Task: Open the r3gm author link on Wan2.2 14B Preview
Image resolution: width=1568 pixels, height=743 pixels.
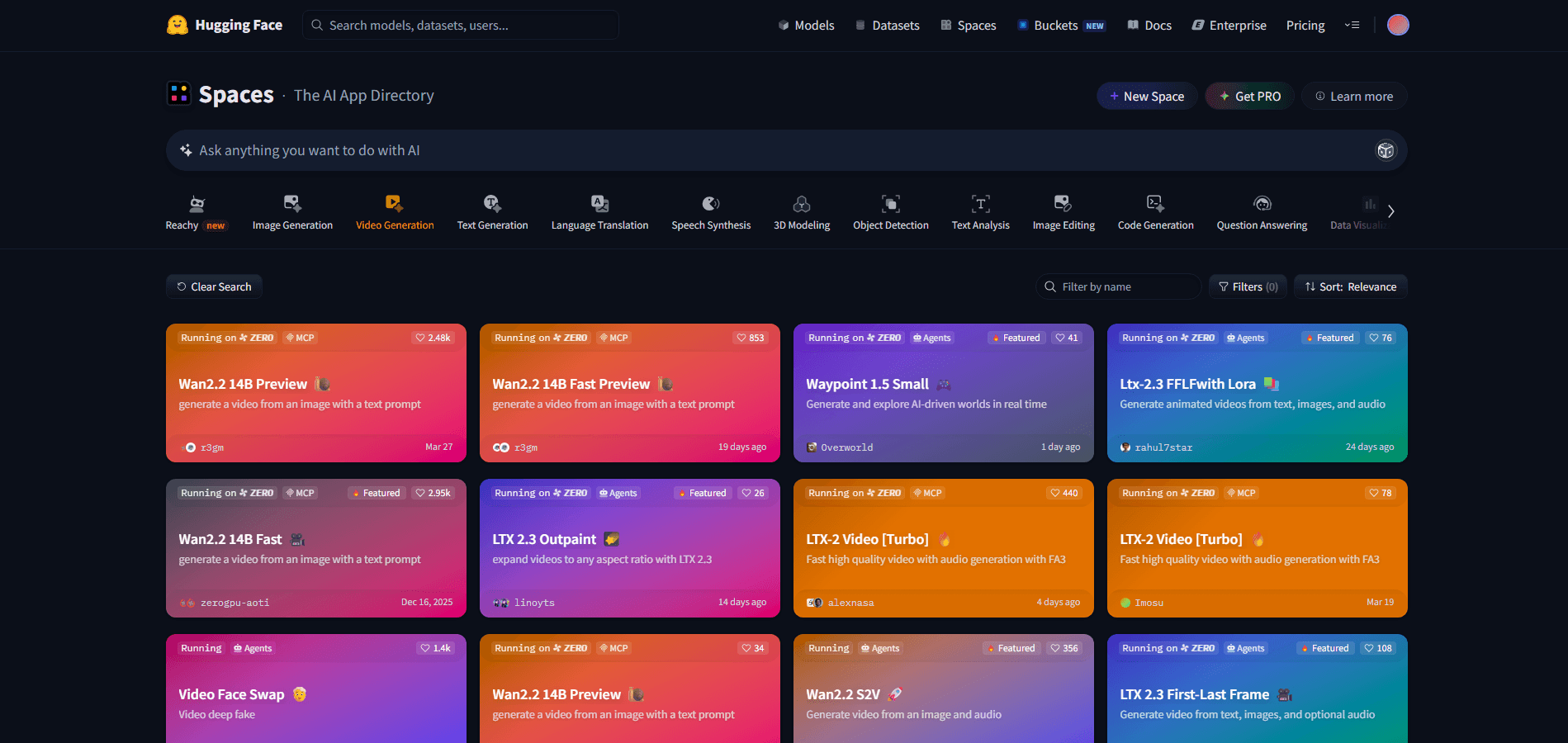Action: point(211,447)
